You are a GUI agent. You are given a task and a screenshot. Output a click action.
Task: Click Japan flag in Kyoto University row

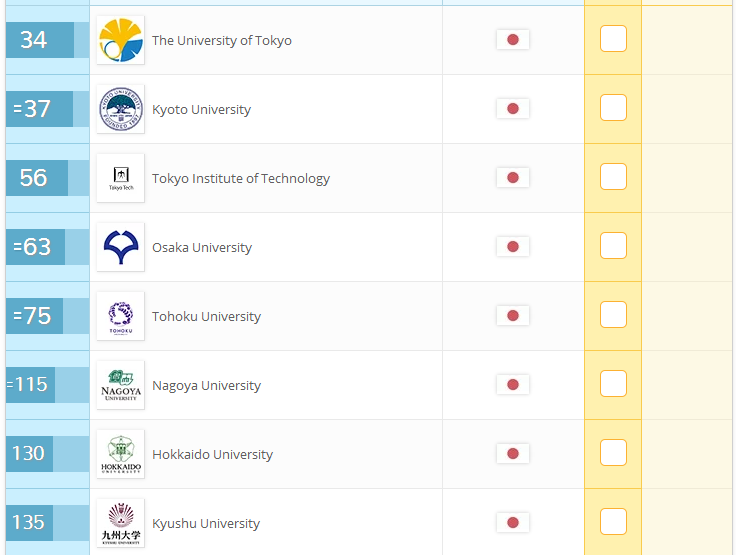tap(513, 109)
